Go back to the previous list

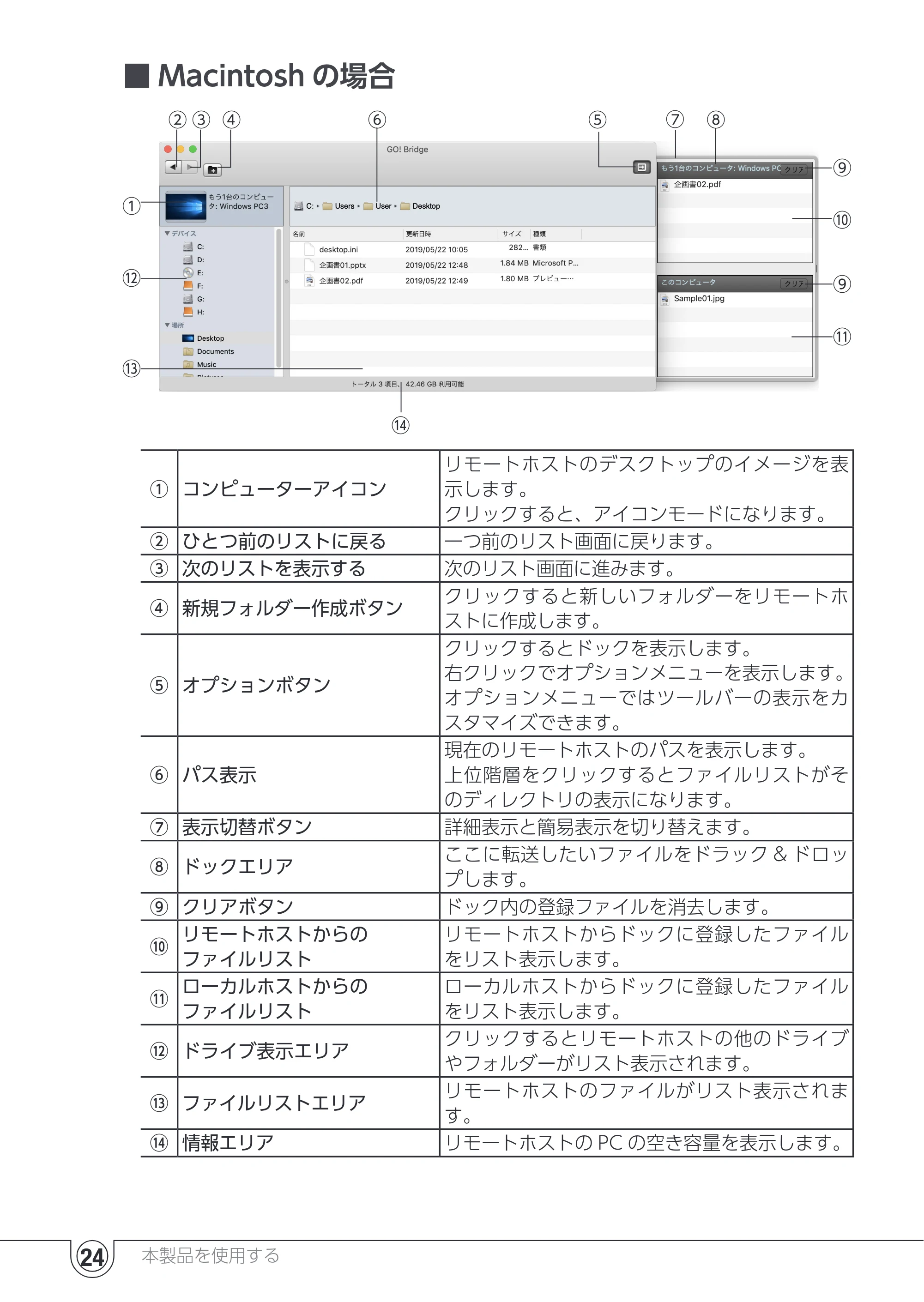point(173,167)
